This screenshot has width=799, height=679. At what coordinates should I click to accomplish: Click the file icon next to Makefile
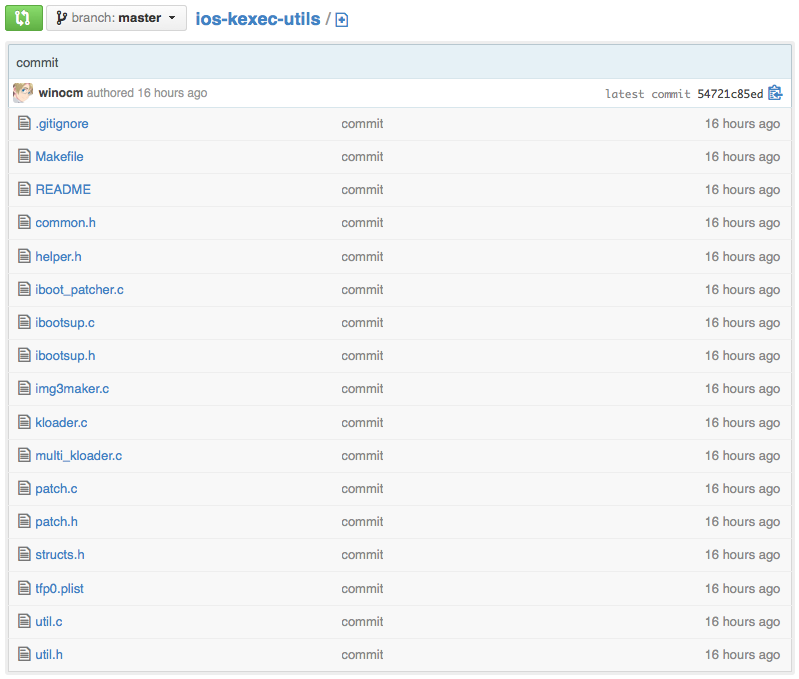25,156
